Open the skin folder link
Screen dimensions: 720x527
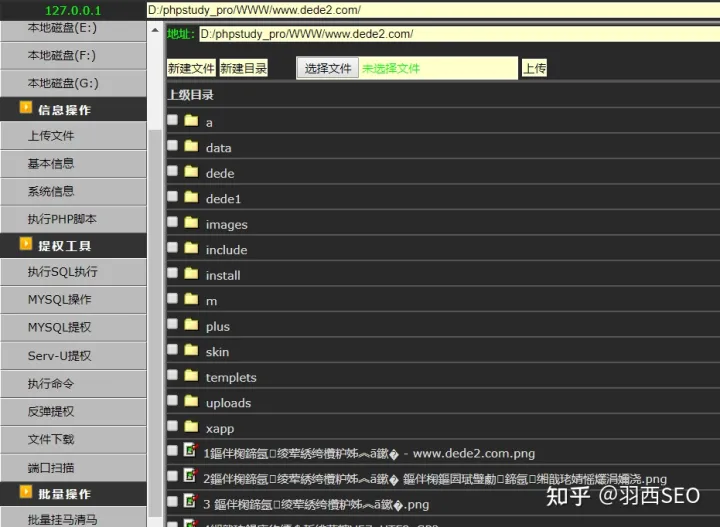217,352
